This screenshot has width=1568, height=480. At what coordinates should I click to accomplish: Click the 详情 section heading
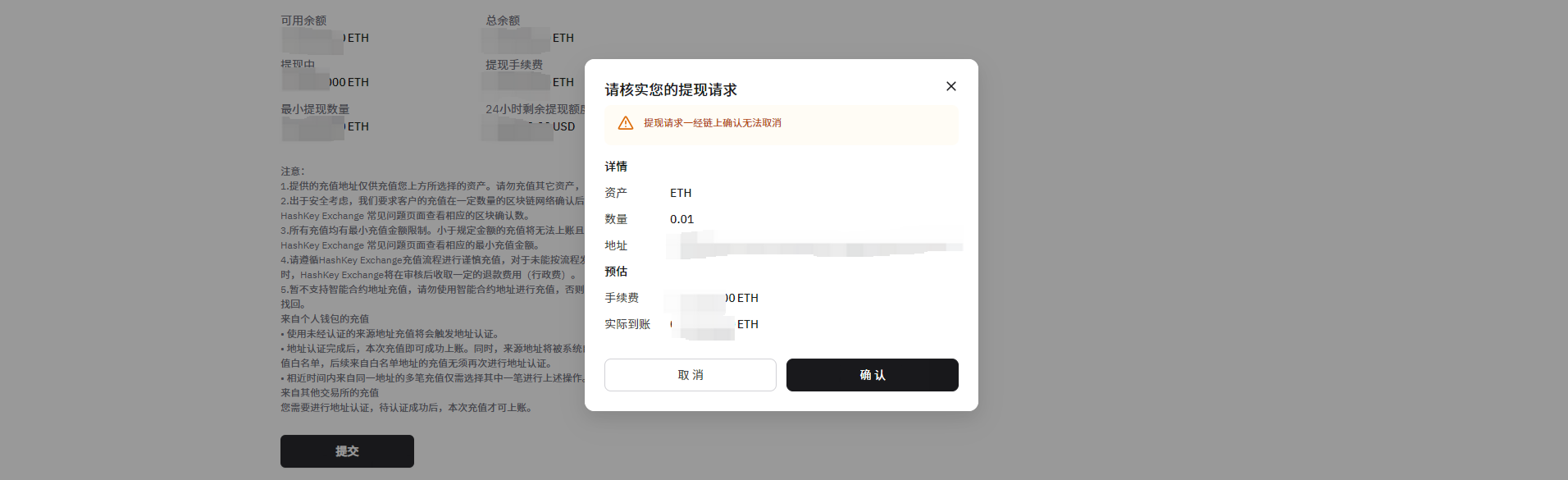[x=615, y=167]
